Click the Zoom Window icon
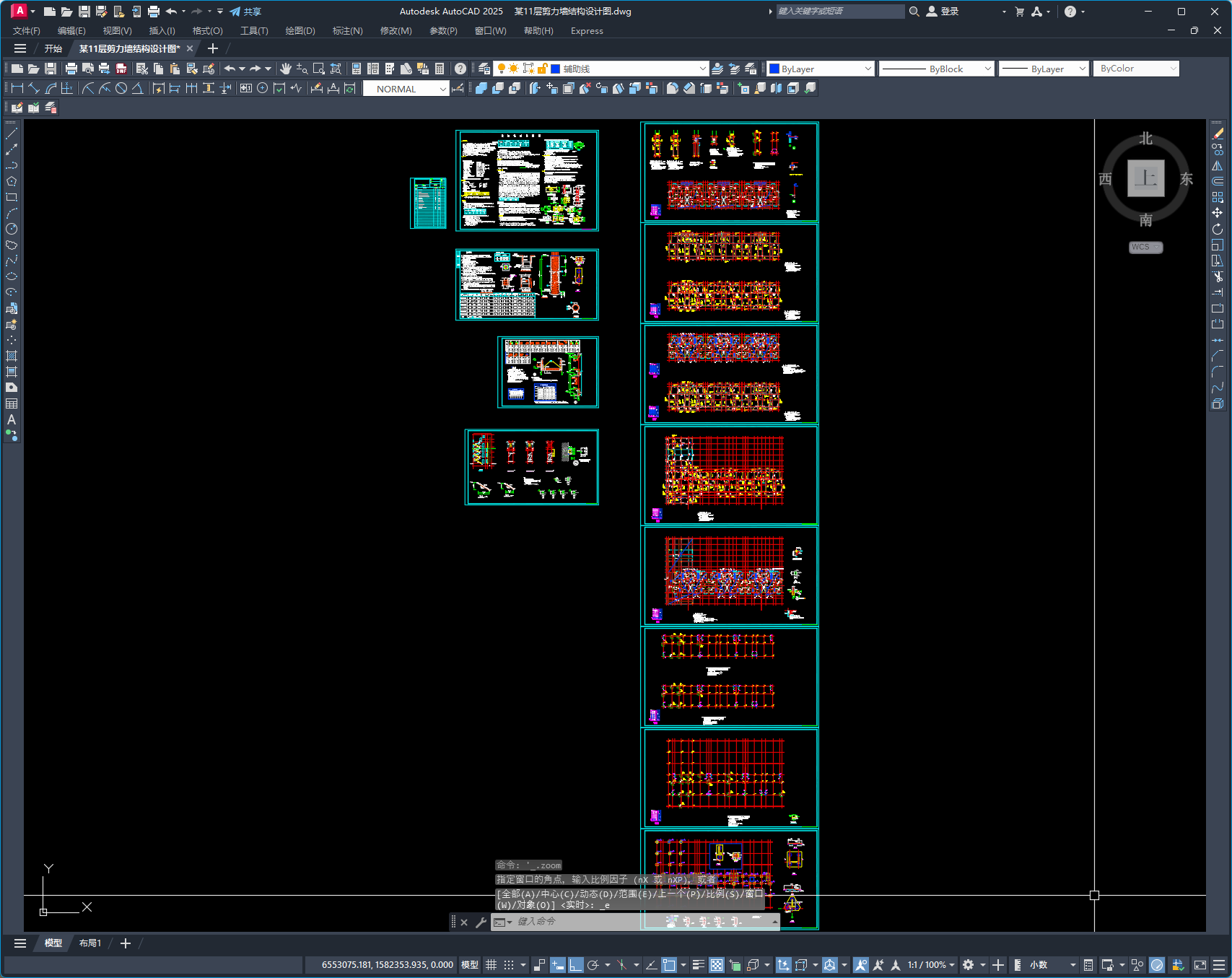 pyautogui.click(x=319, y=69)
